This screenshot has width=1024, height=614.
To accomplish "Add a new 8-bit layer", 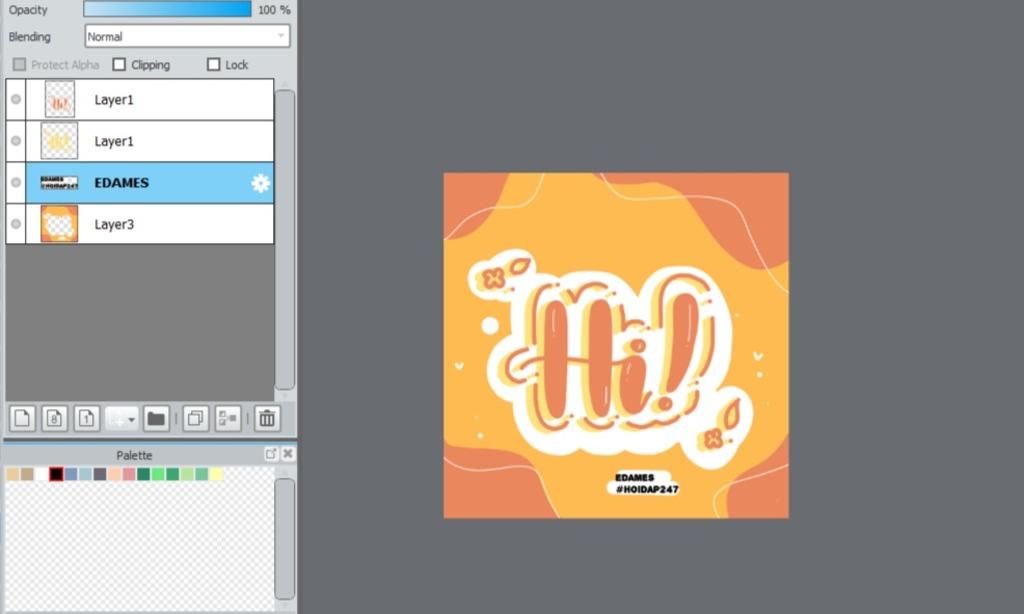I will 54,419.
